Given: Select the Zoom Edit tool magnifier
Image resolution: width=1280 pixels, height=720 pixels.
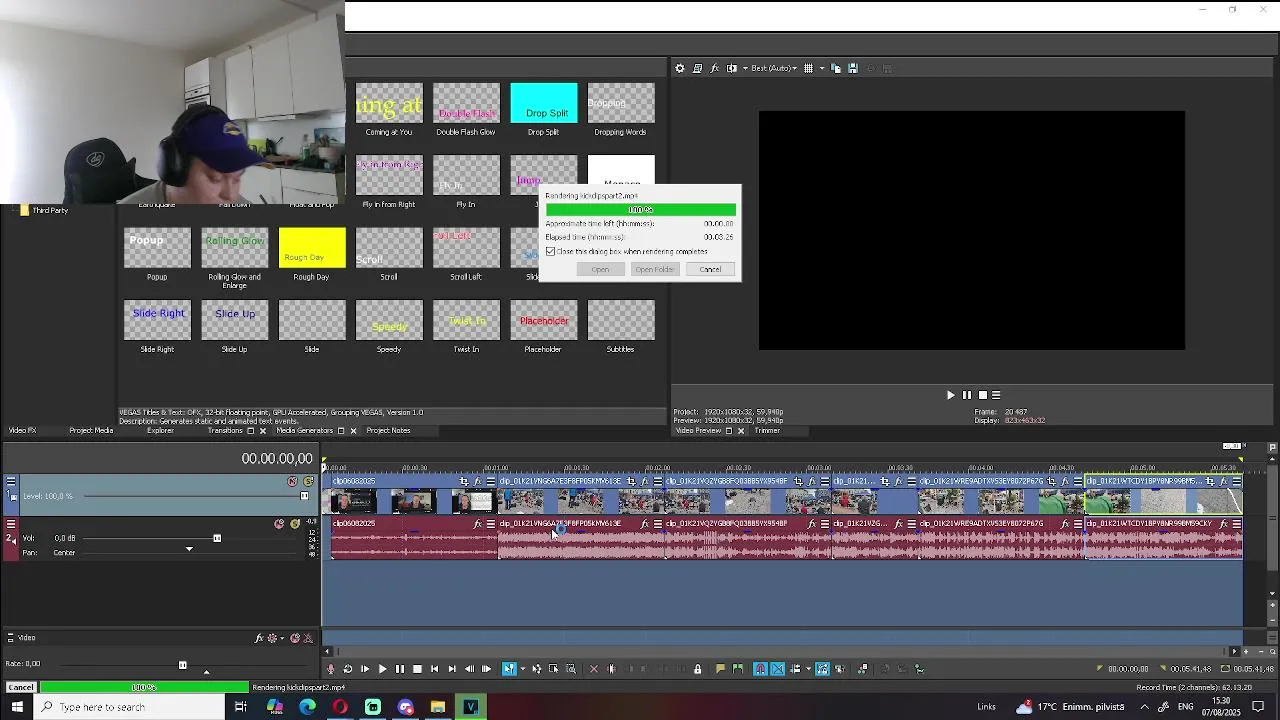Looking at the screenshot, I should 571,669.
